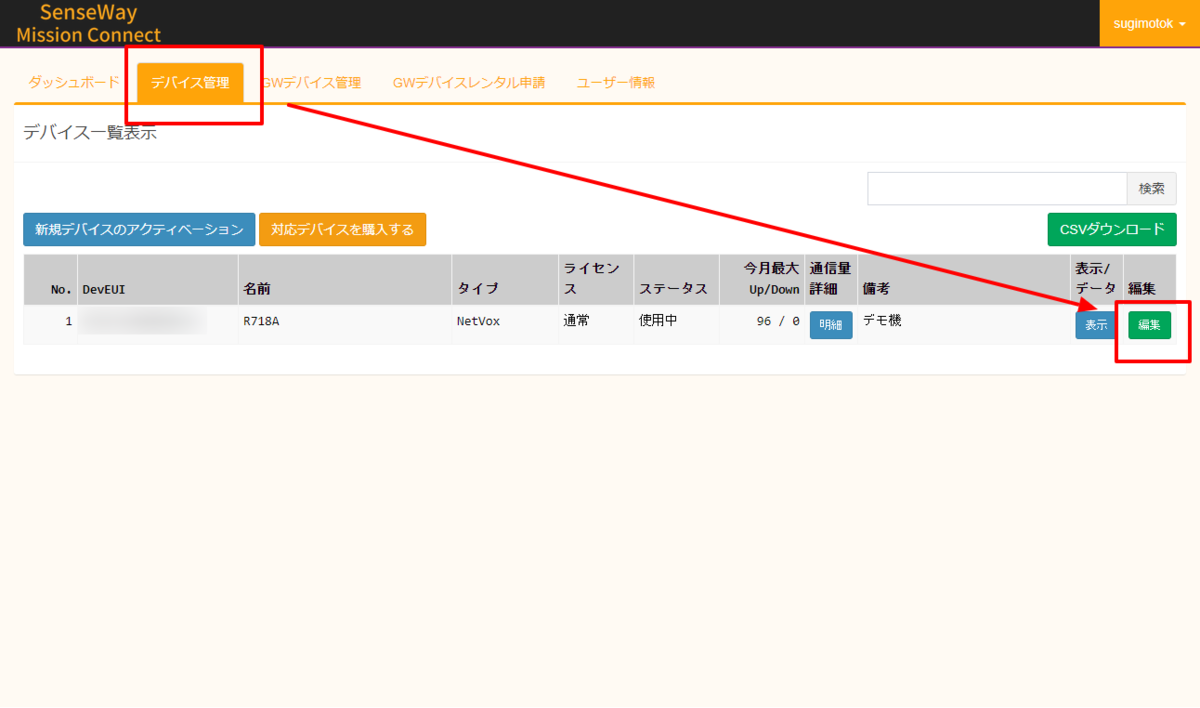Click the 検索 search button
1200x708 pixels.
(x=1152, y=189)
